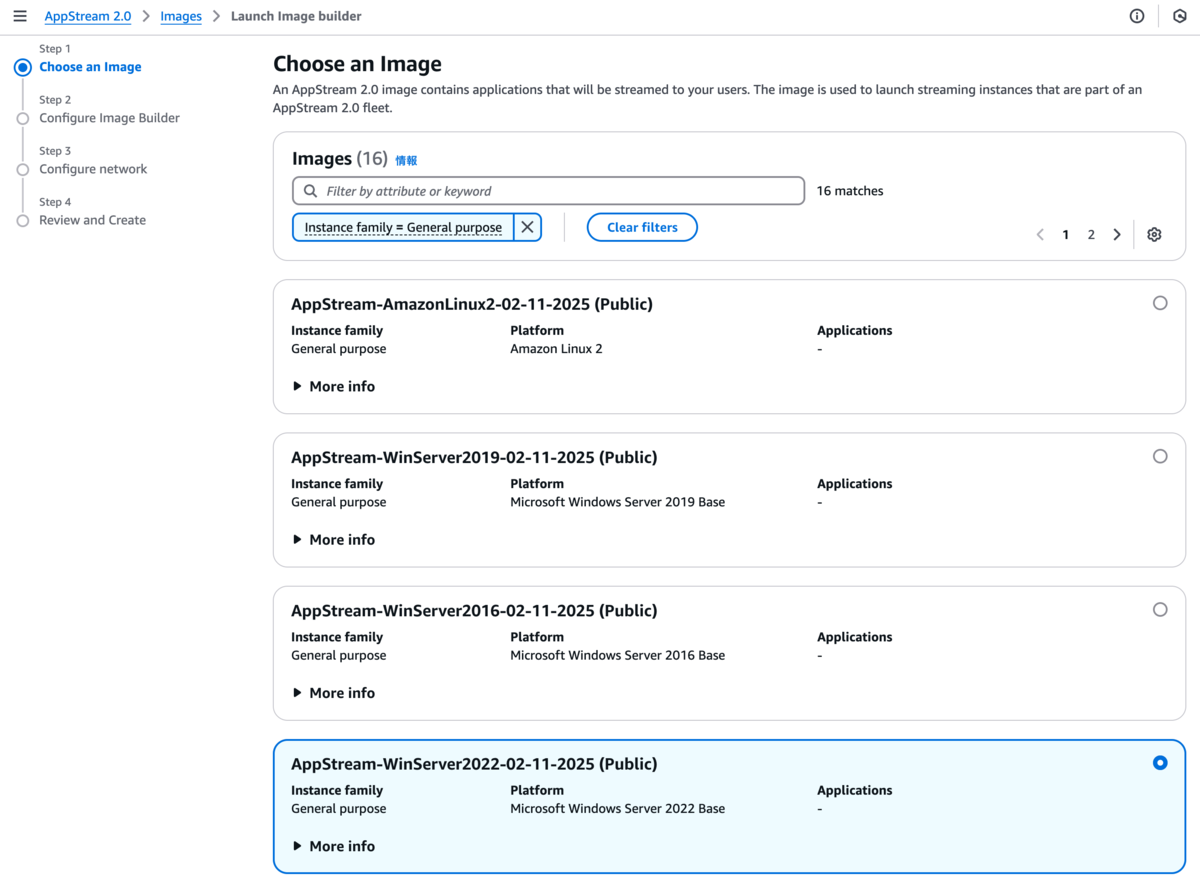1200x885 pixels.
Task: Click the AppStream-AmazonLinux2-02-11-2025 (Public) title
Action: pos(471,304)
